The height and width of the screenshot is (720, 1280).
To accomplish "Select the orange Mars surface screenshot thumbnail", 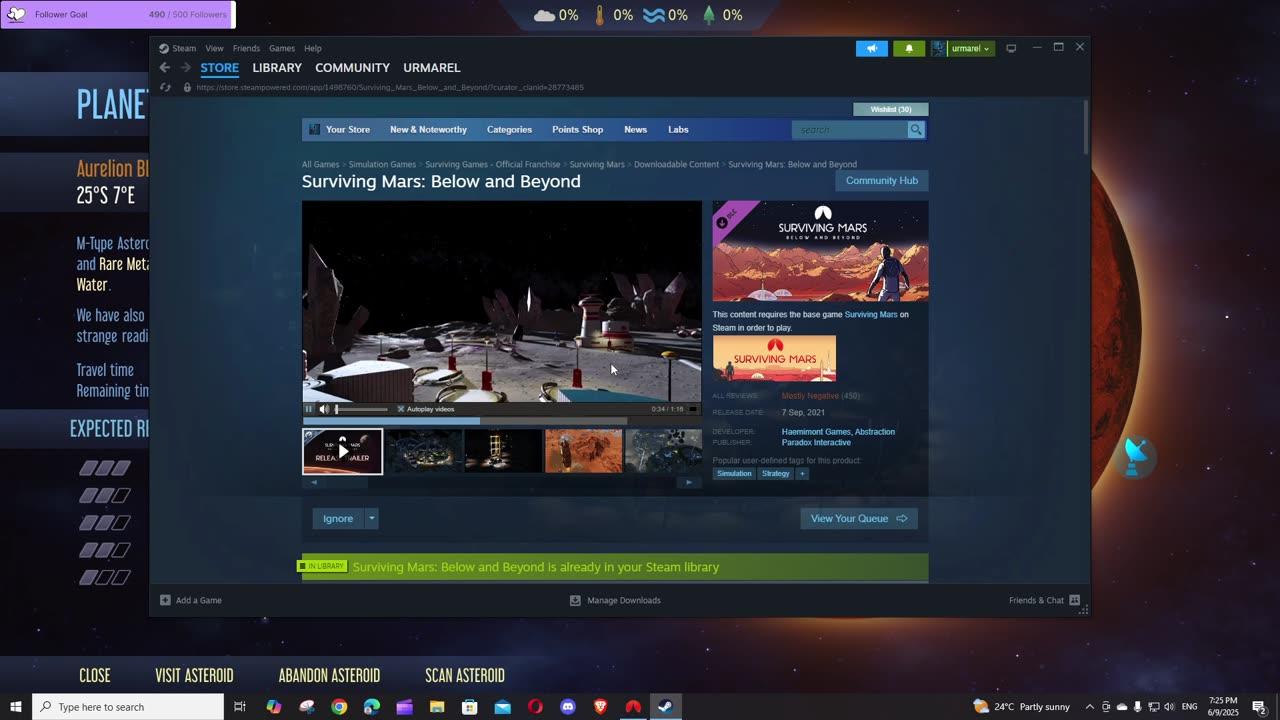I will (584, 451).
